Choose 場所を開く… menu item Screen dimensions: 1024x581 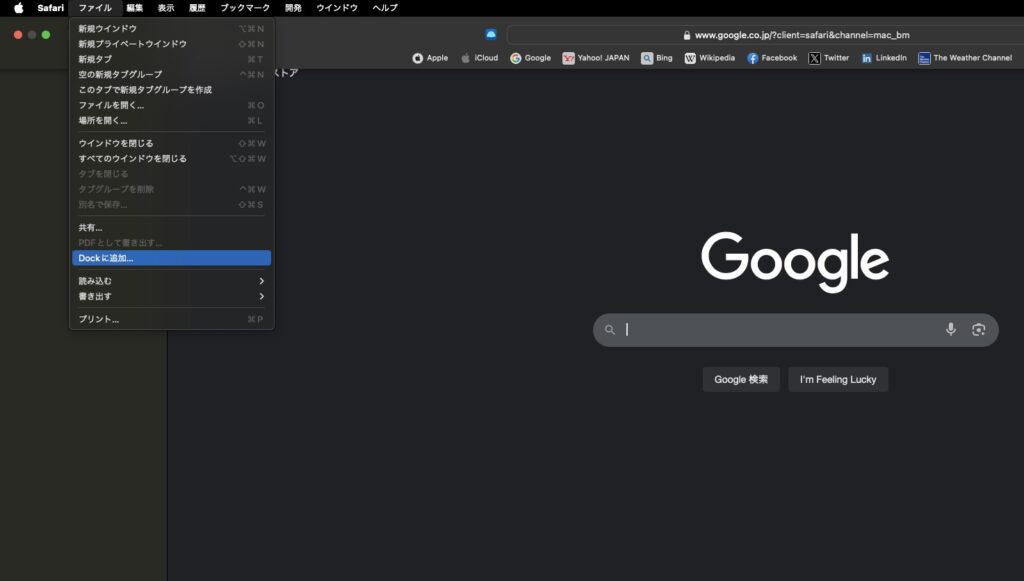[171, 121]
